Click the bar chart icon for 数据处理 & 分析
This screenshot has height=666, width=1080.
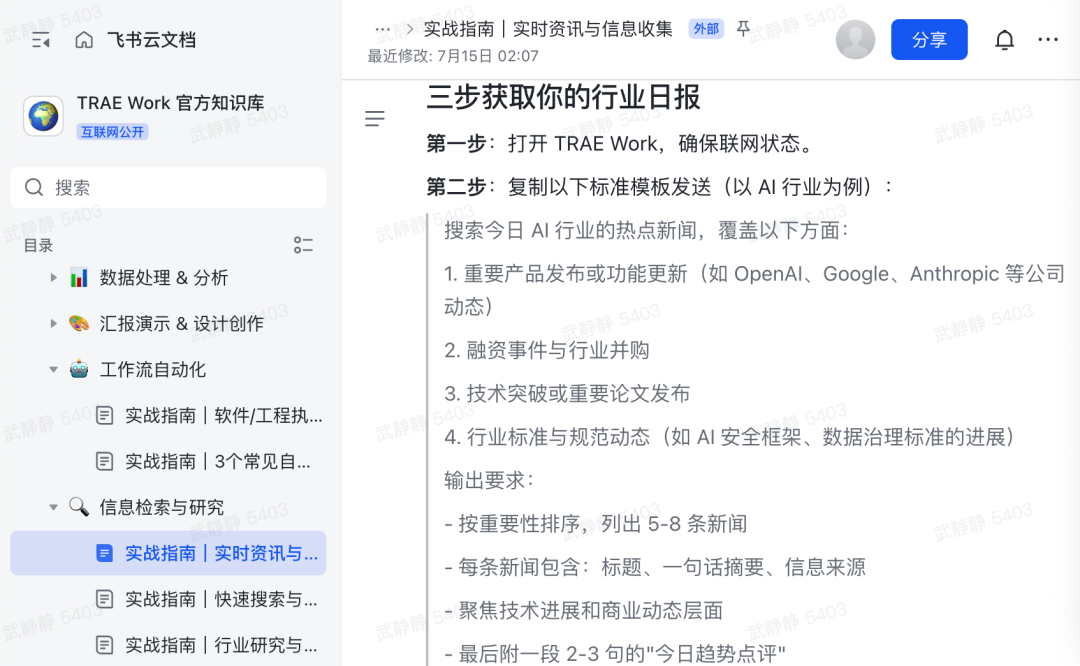[79, 278]
